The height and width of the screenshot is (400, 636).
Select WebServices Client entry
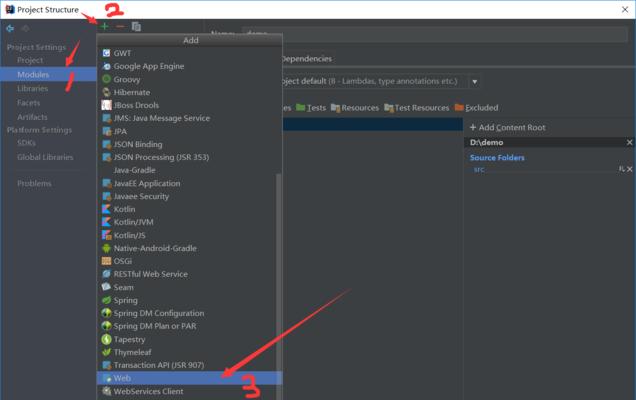[187, 391]
